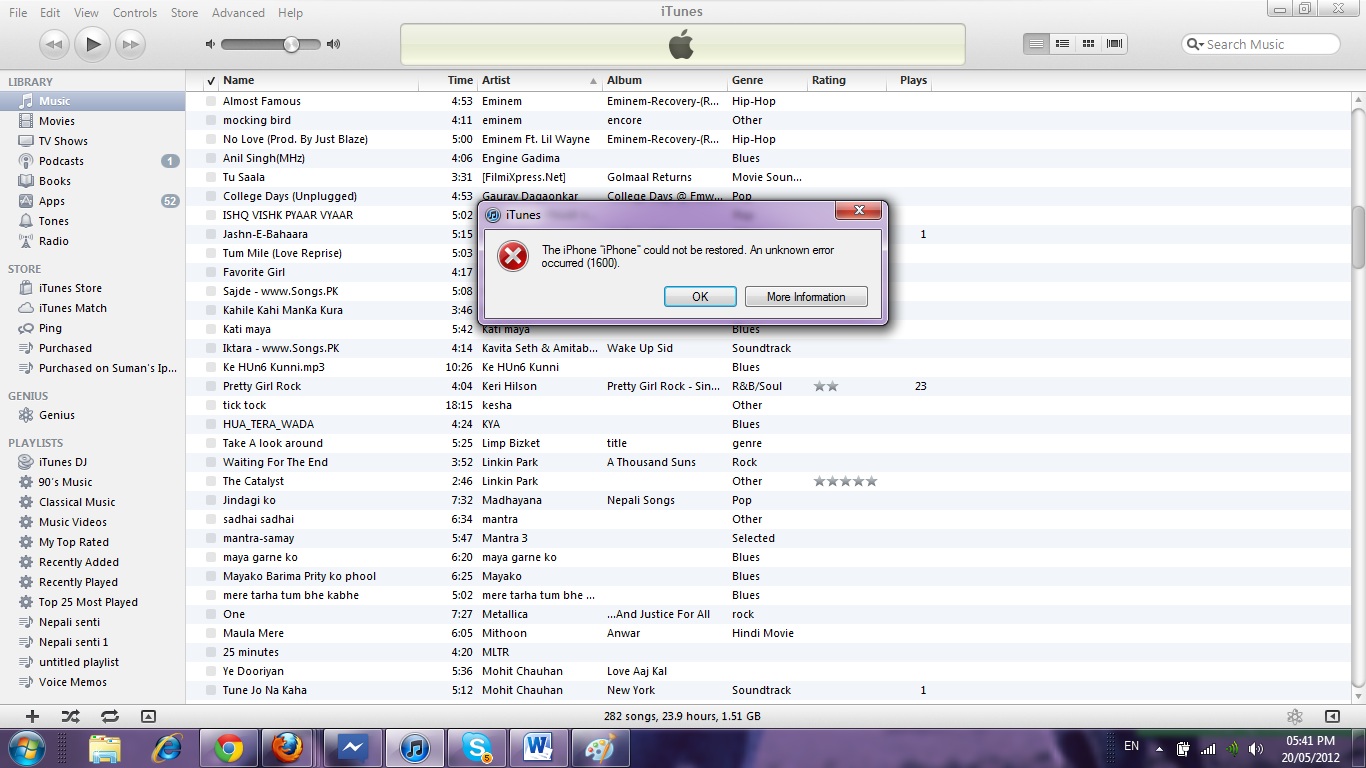The image size is (1366, 768).
Task: Focus the Search Music field
Action: click(x=1261, y=44)
